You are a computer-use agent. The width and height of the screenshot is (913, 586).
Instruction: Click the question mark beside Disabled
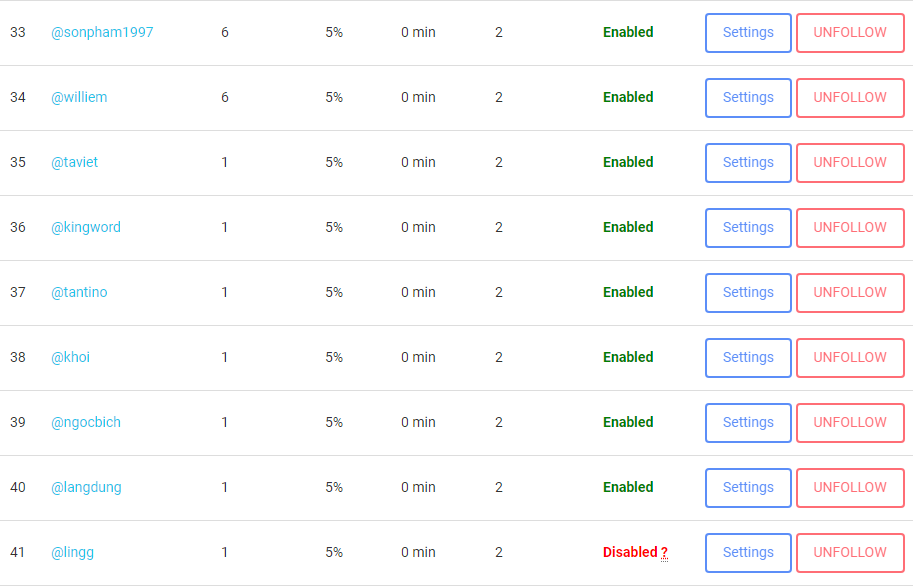tap(664, 553)
